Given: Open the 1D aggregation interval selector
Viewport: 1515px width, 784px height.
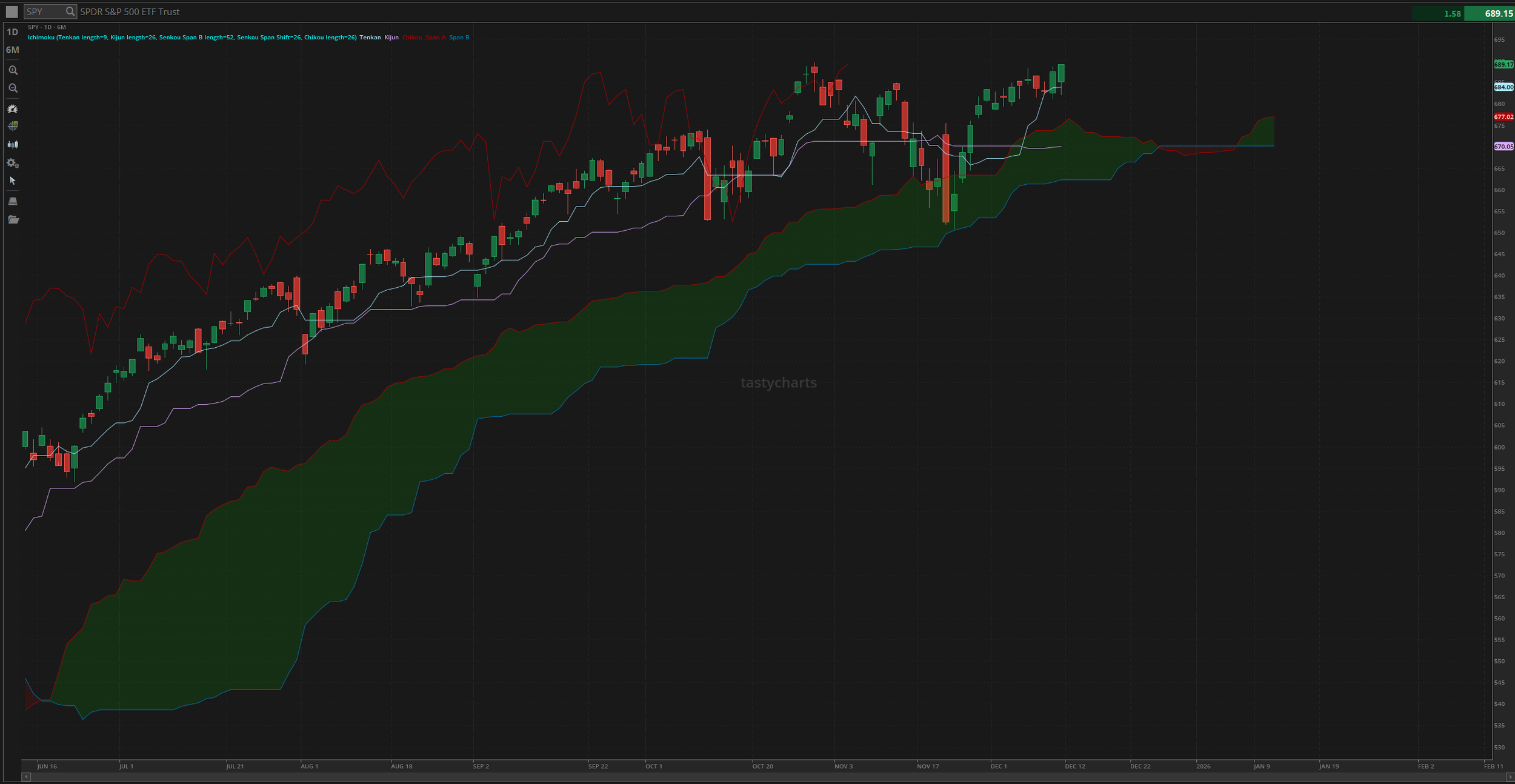Looking at the screenshot, I should point(12,32).
